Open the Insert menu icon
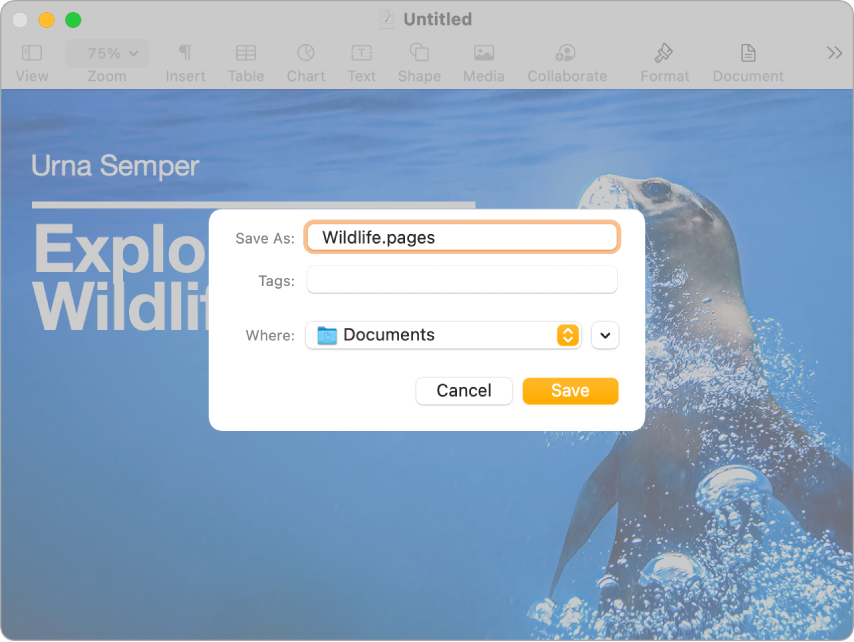The height and width of the screenshot is (642, 854). click(x=184, y=53)
